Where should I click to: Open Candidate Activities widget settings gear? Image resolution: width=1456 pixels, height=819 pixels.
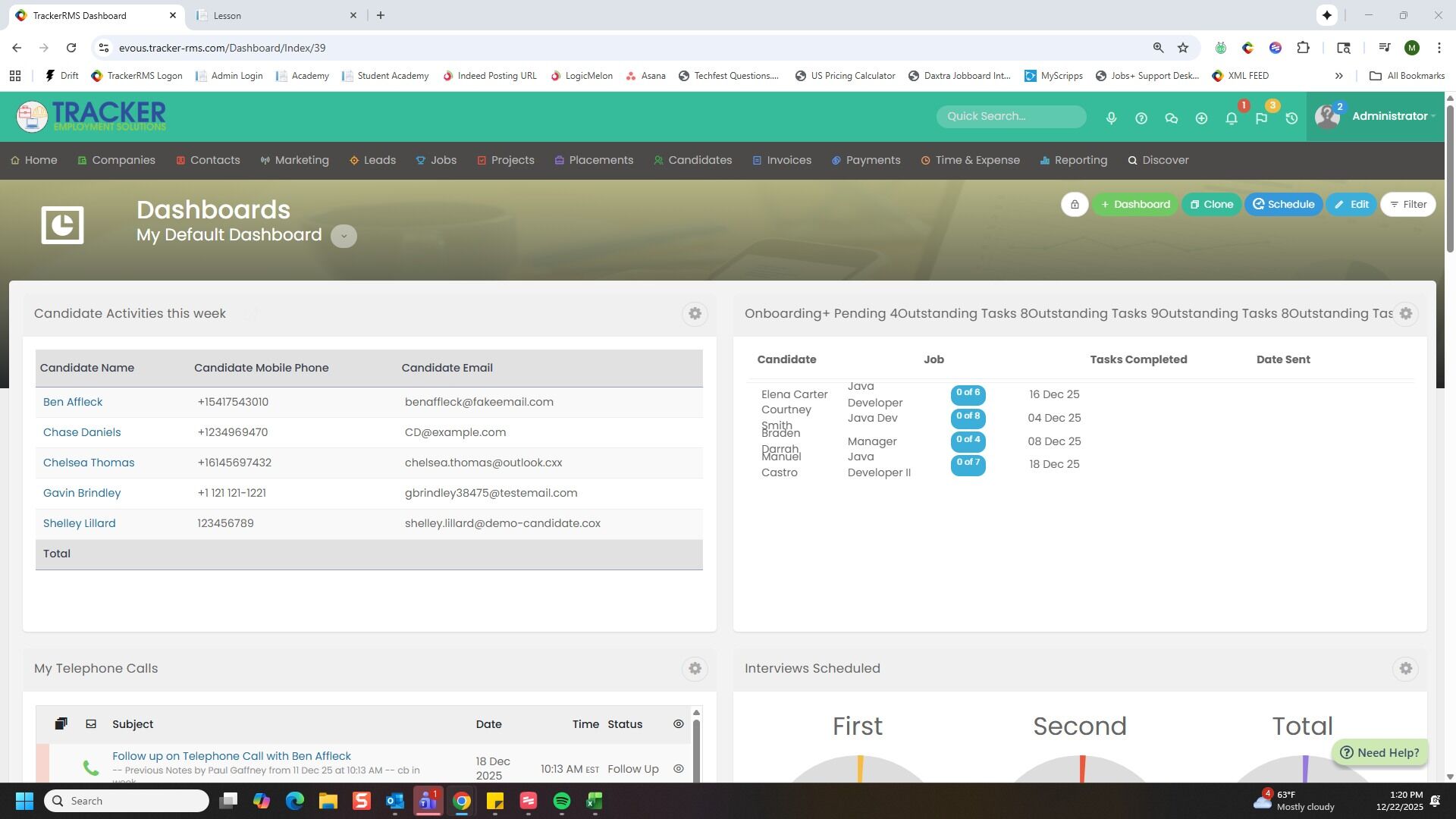(x=695, y=314)
